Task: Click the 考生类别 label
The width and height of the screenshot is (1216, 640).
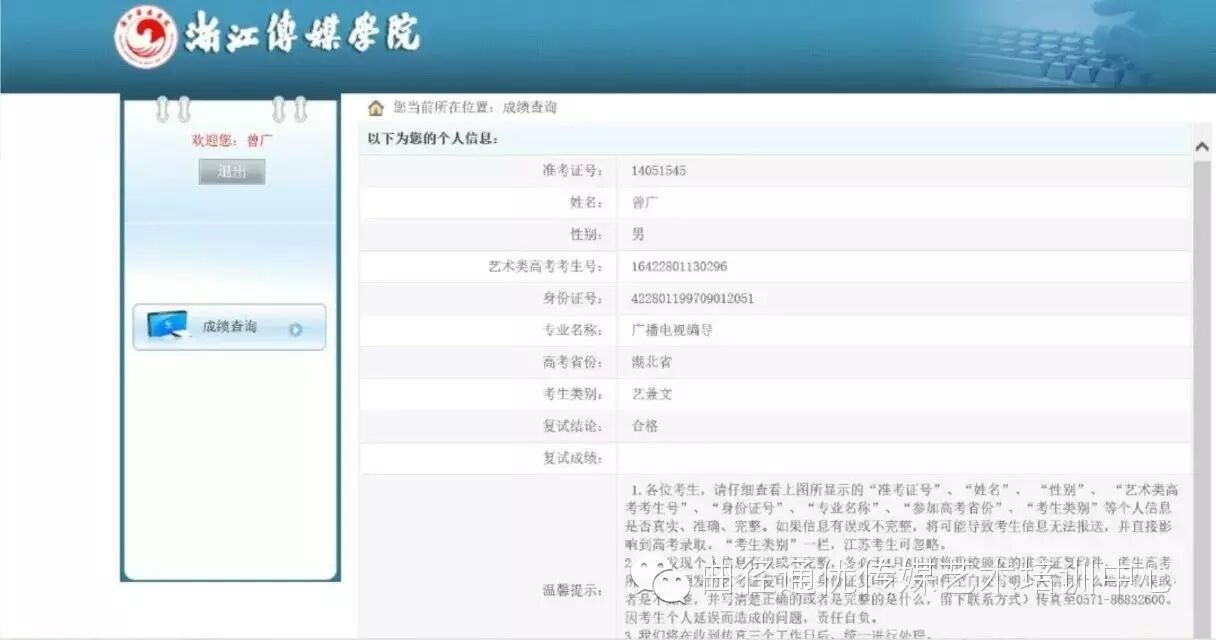Action: point(573,395)
